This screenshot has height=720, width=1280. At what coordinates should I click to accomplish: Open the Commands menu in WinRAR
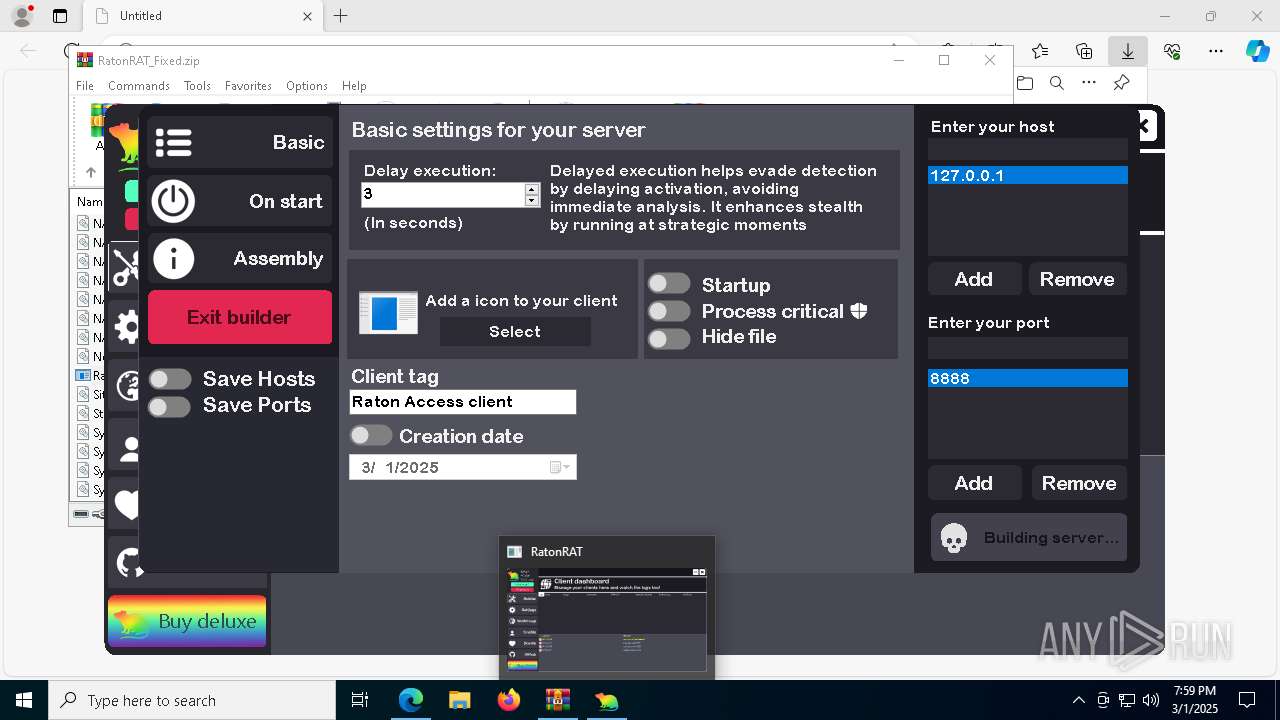[x=139, y=86]
